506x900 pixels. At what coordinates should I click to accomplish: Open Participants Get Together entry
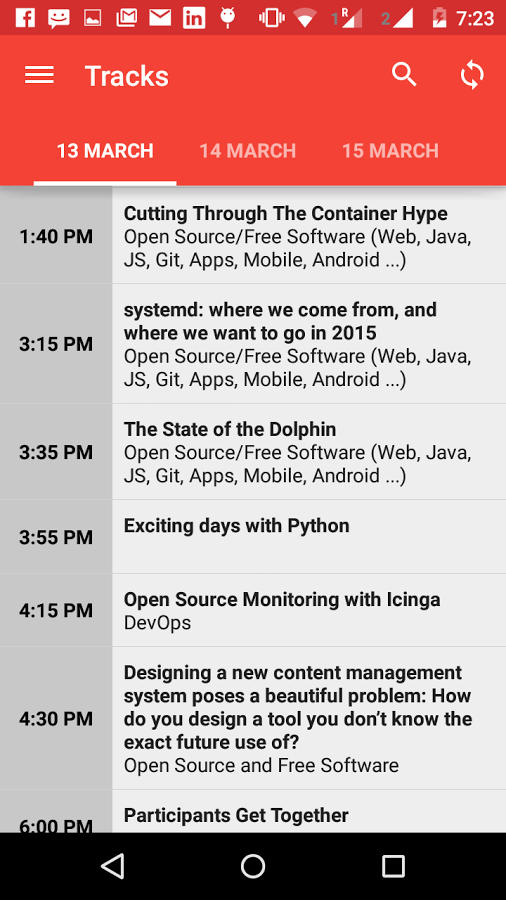[309, 812]
